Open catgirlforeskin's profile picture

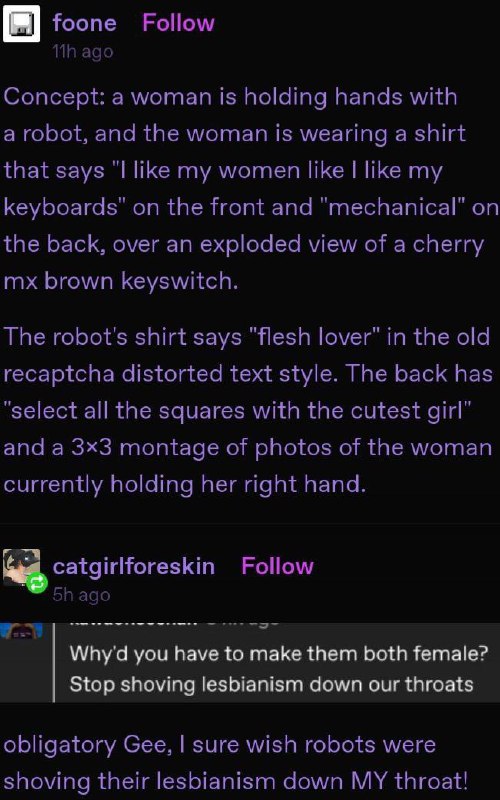tap(21, 567)
